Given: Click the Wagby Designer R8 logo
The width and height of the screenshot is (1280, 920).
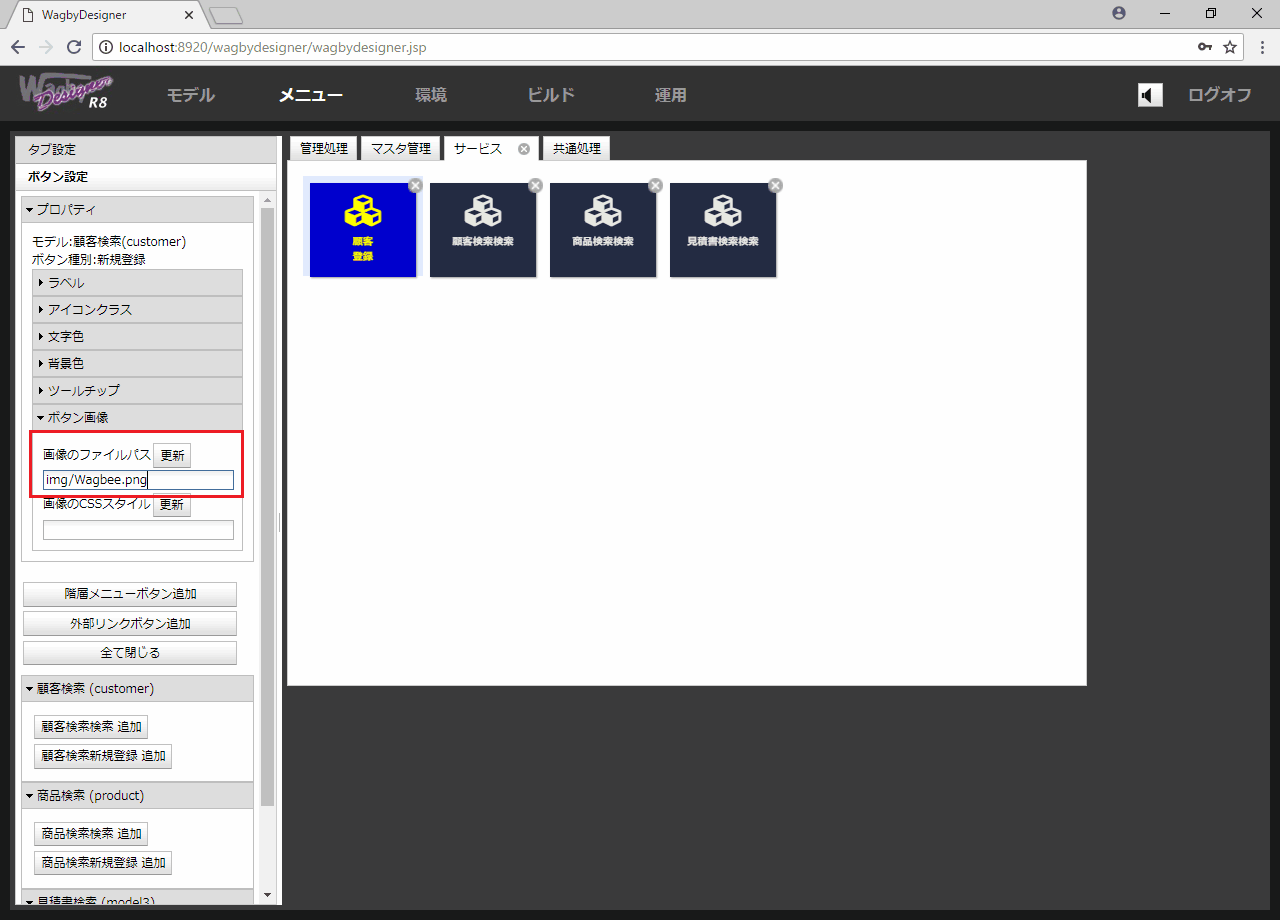Looking at the screenshot, I should (66, 94).
